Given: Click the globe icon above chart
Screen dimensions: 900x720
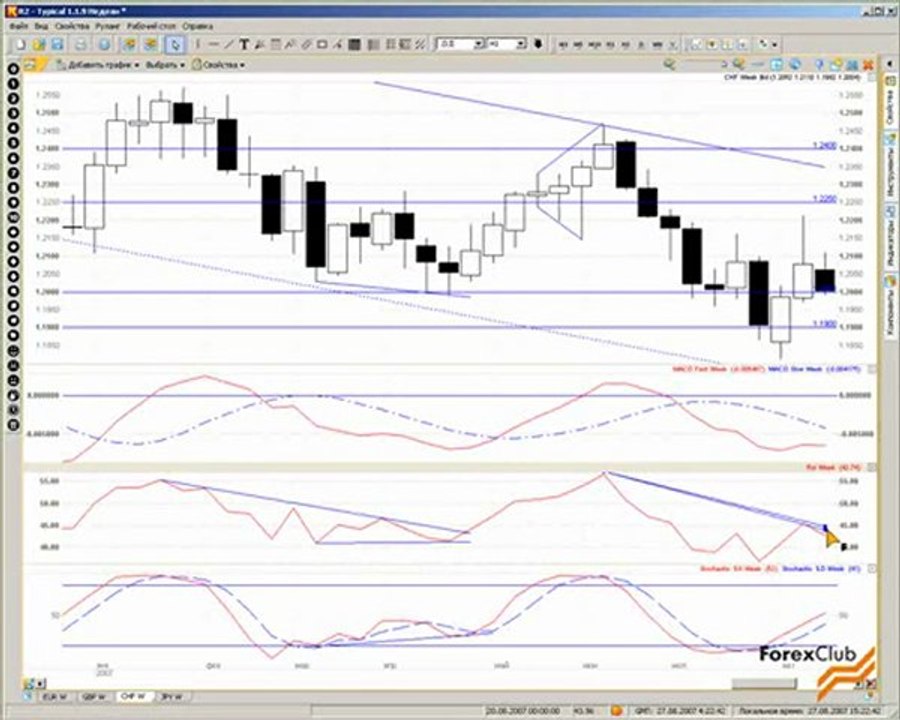Looking at the screenshot, I should pos(796,64).
